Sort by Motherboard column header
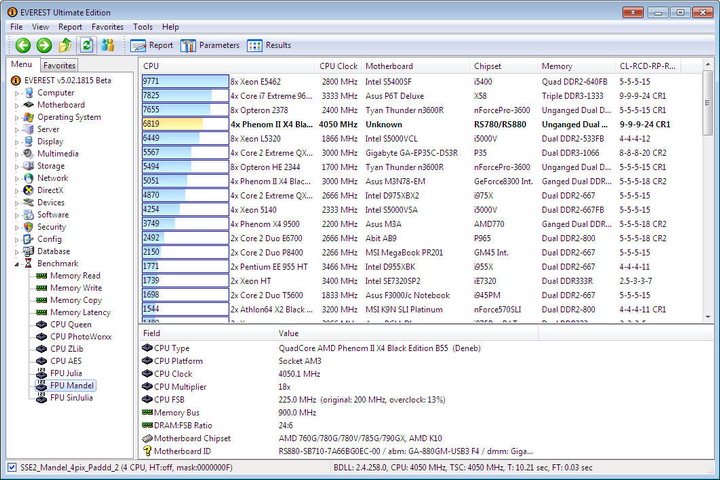Image resolution: width=720 pixels, height=480 pixels. pyautogui.click(x=416, y=66)
